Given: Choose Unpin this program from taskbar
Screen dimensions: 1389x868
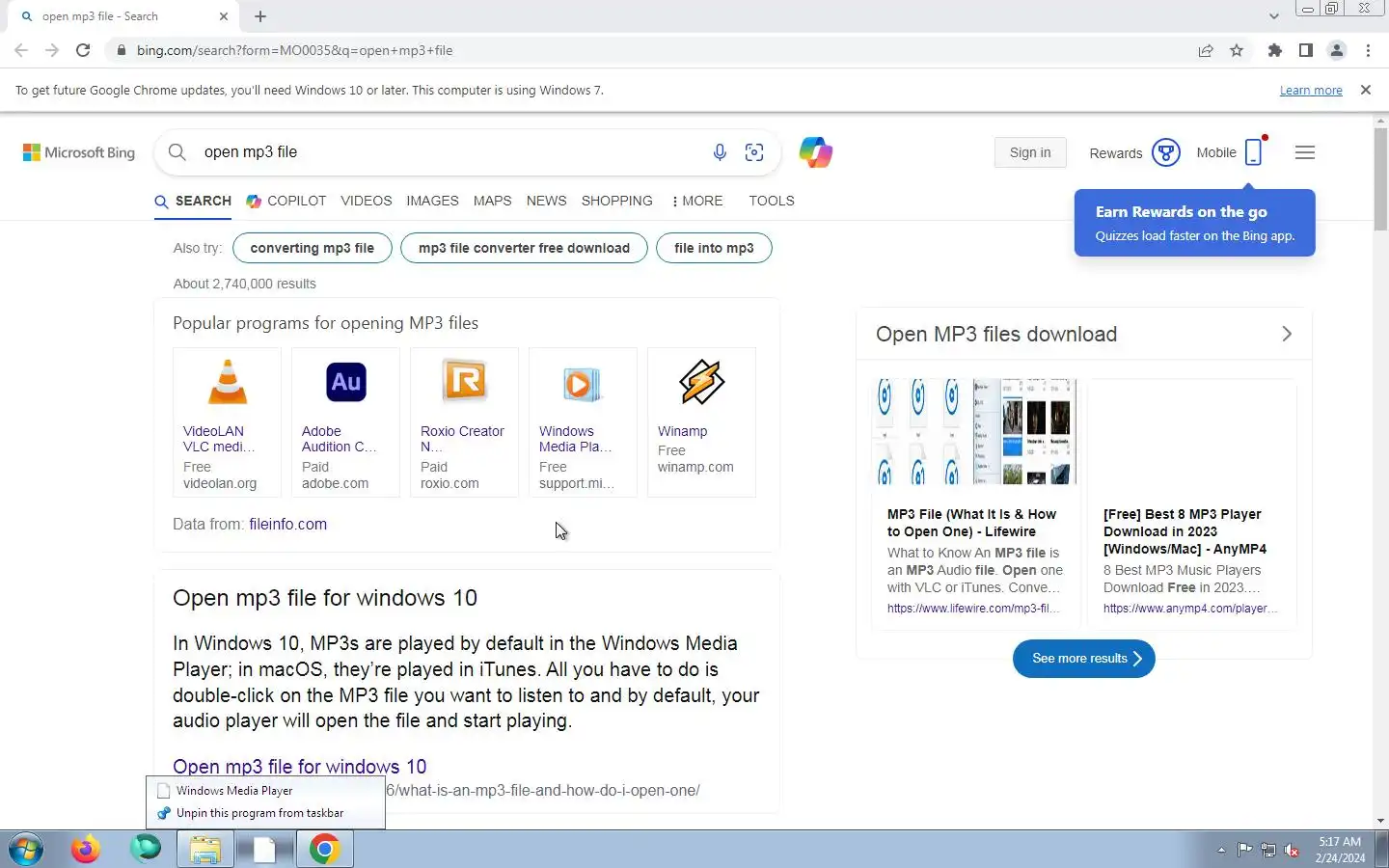Looking at the screenshot, I should (x=265, y=813).
